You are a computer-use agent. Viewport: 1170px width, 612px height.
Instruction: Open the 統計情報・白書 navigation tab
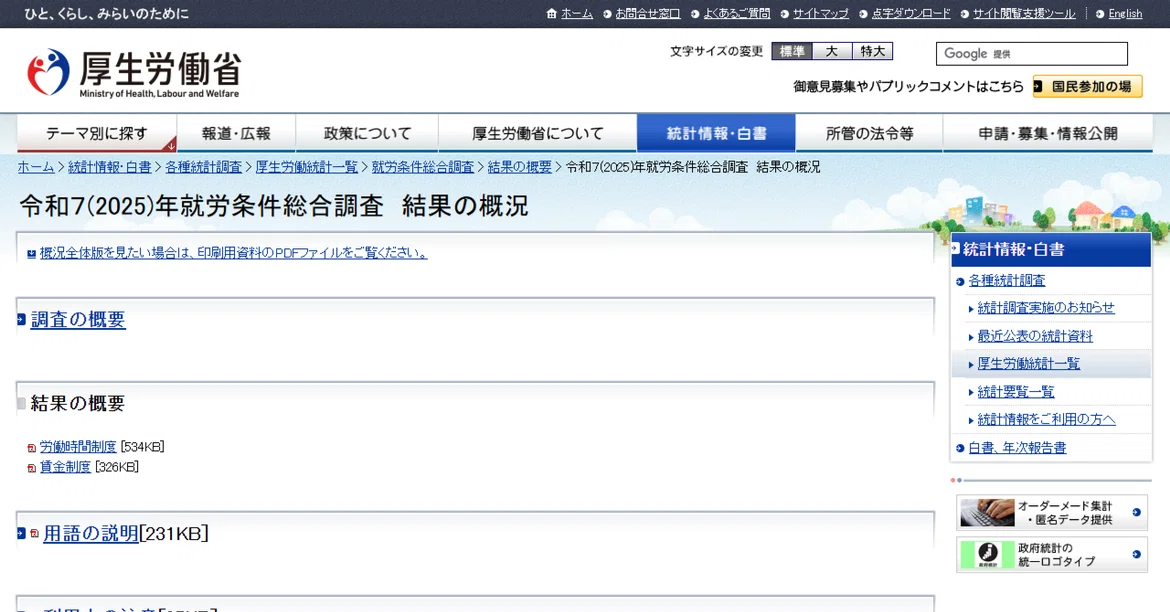[716, 134]
